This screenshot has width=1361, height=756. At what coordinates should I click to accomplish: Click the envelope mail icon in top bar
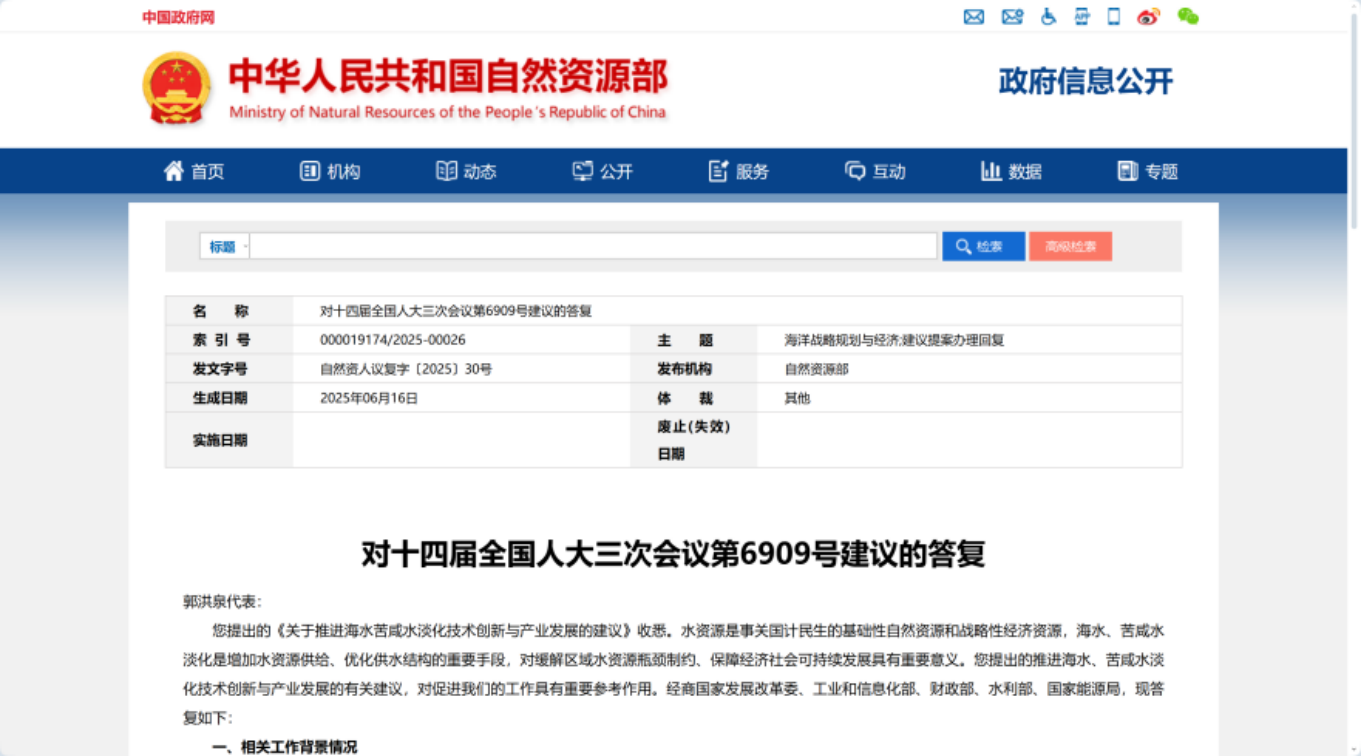pyautogui.click(x=973, y=17)
